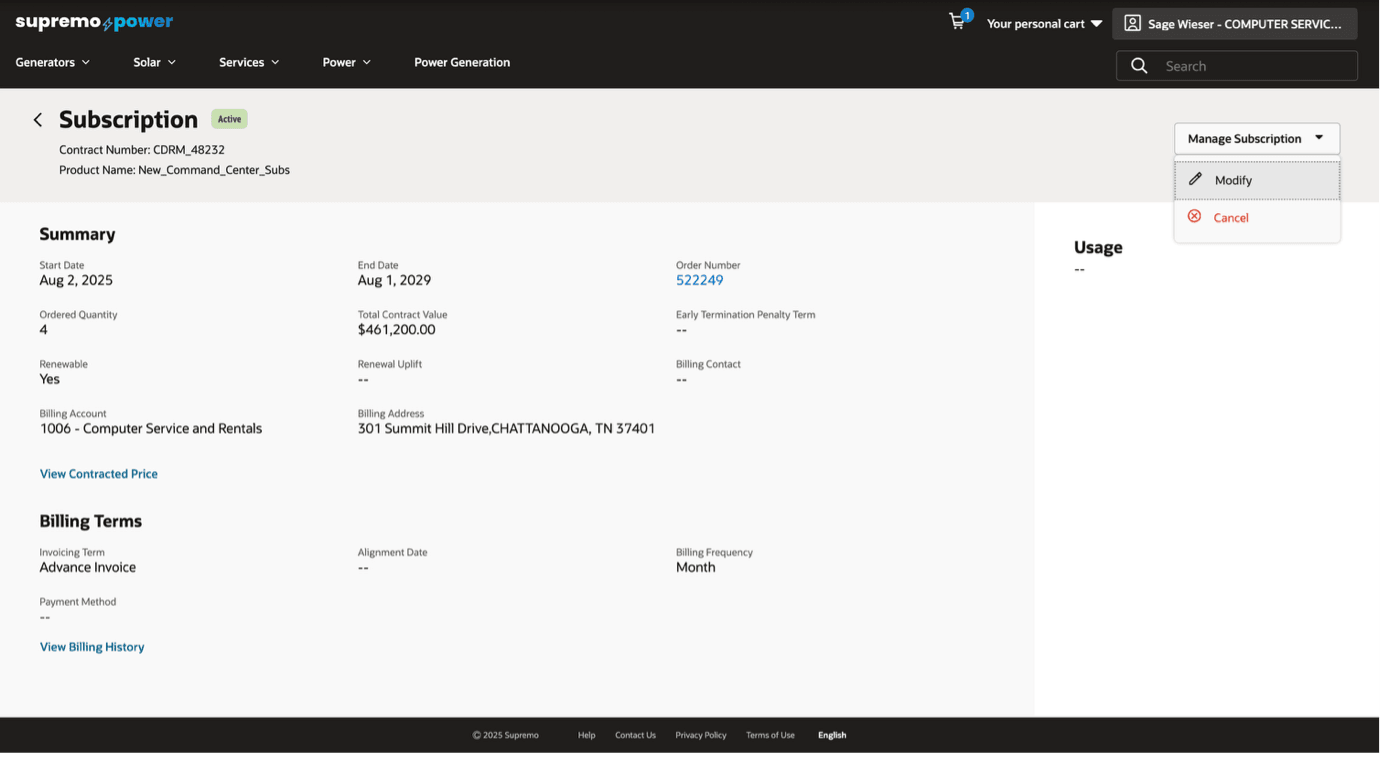Click the red circle icon next to Cancel

[1194, 216]
